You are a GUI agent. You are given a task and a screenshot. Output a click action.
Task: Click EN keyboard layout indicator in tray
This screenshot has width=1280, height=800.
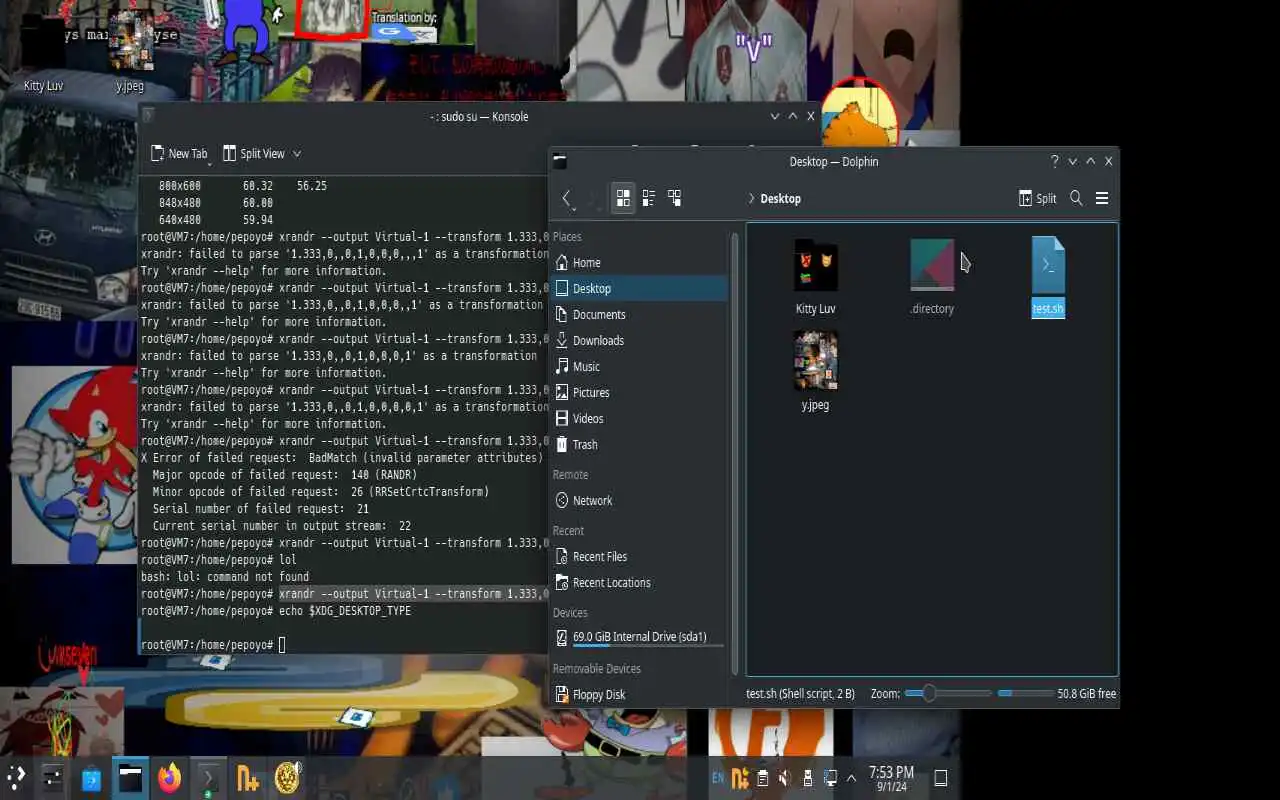[x=718, y=777]
